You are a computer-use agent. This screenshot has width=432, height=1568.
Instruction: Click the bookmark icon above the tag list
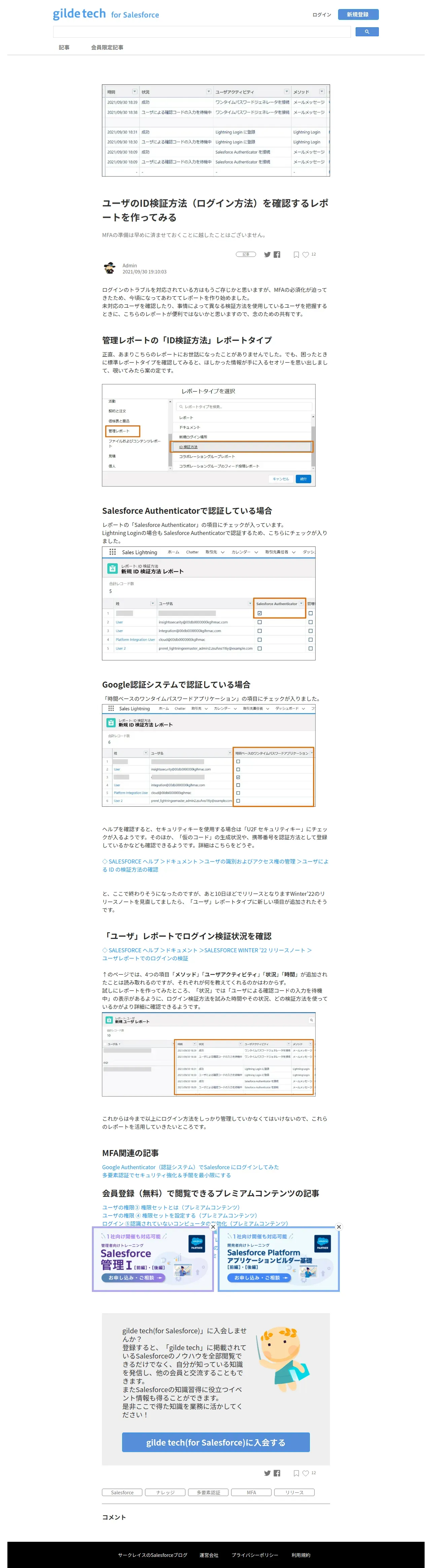296,1473
